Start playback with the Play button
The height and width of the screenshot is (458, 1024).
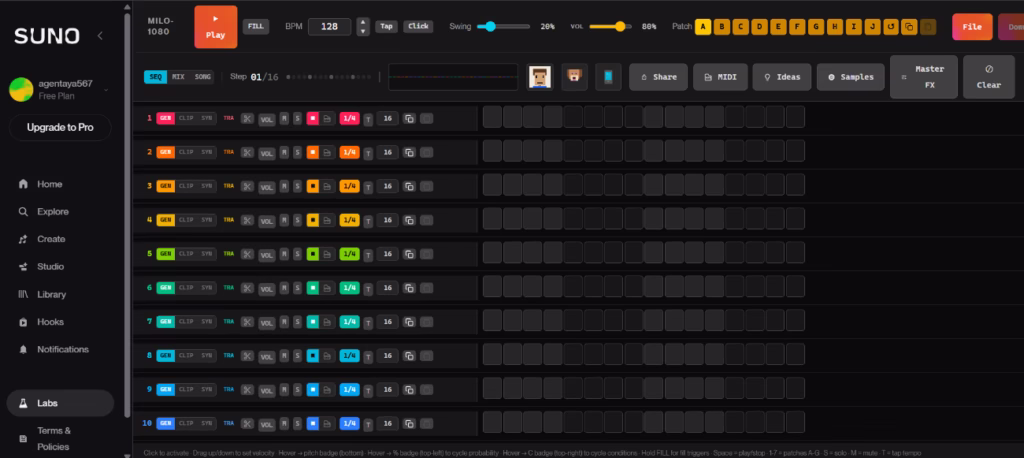[216, 27]
